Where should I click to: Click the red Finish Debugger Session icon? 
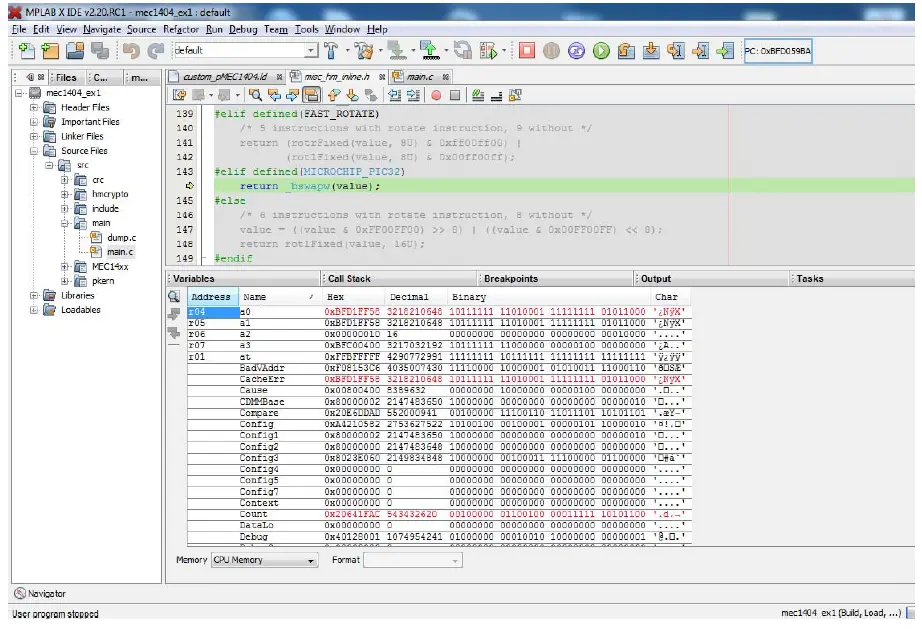tap(527, 50)
